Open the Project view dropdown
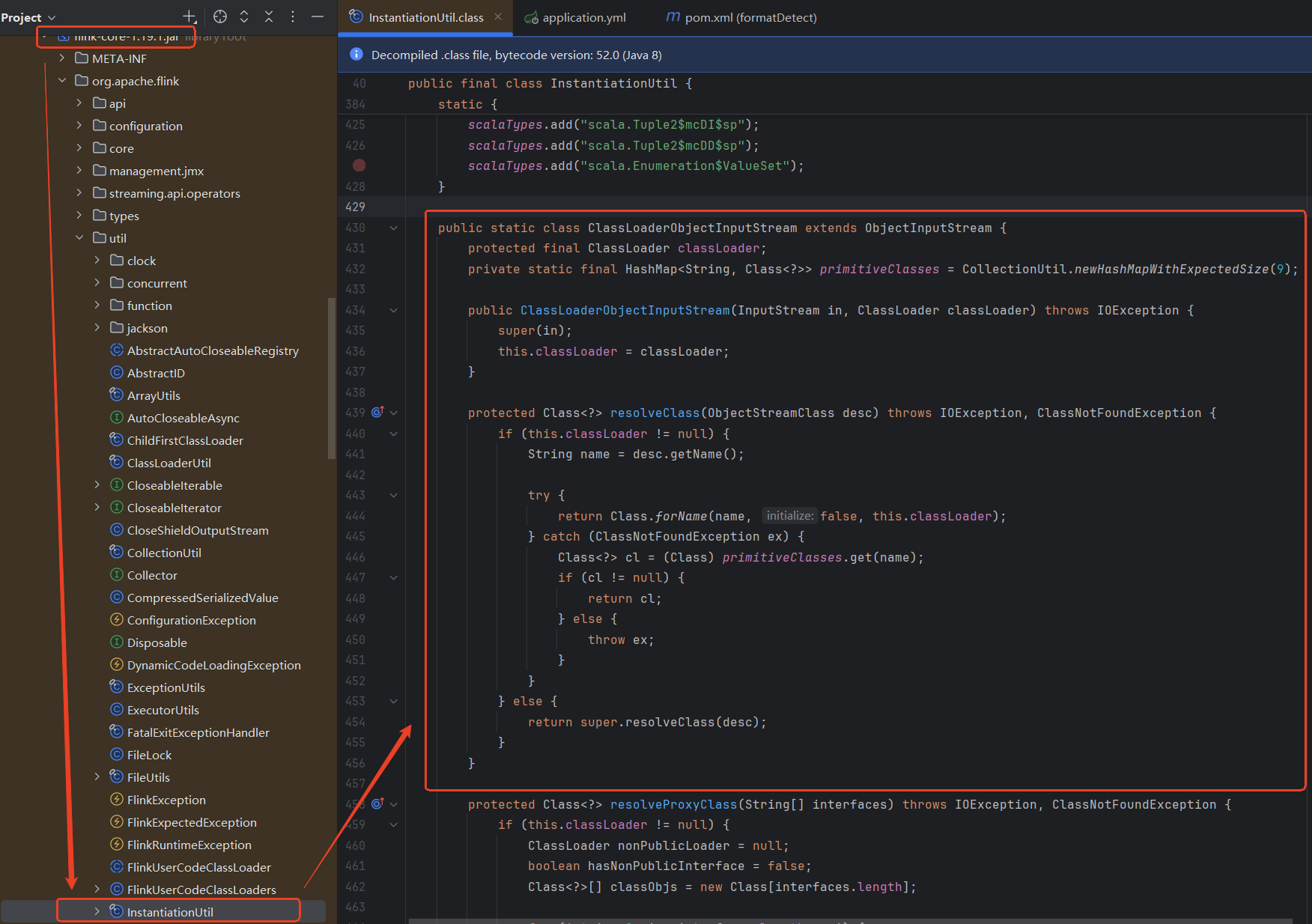The width and height of the screenshot is (1312, 924). (28, 17)
